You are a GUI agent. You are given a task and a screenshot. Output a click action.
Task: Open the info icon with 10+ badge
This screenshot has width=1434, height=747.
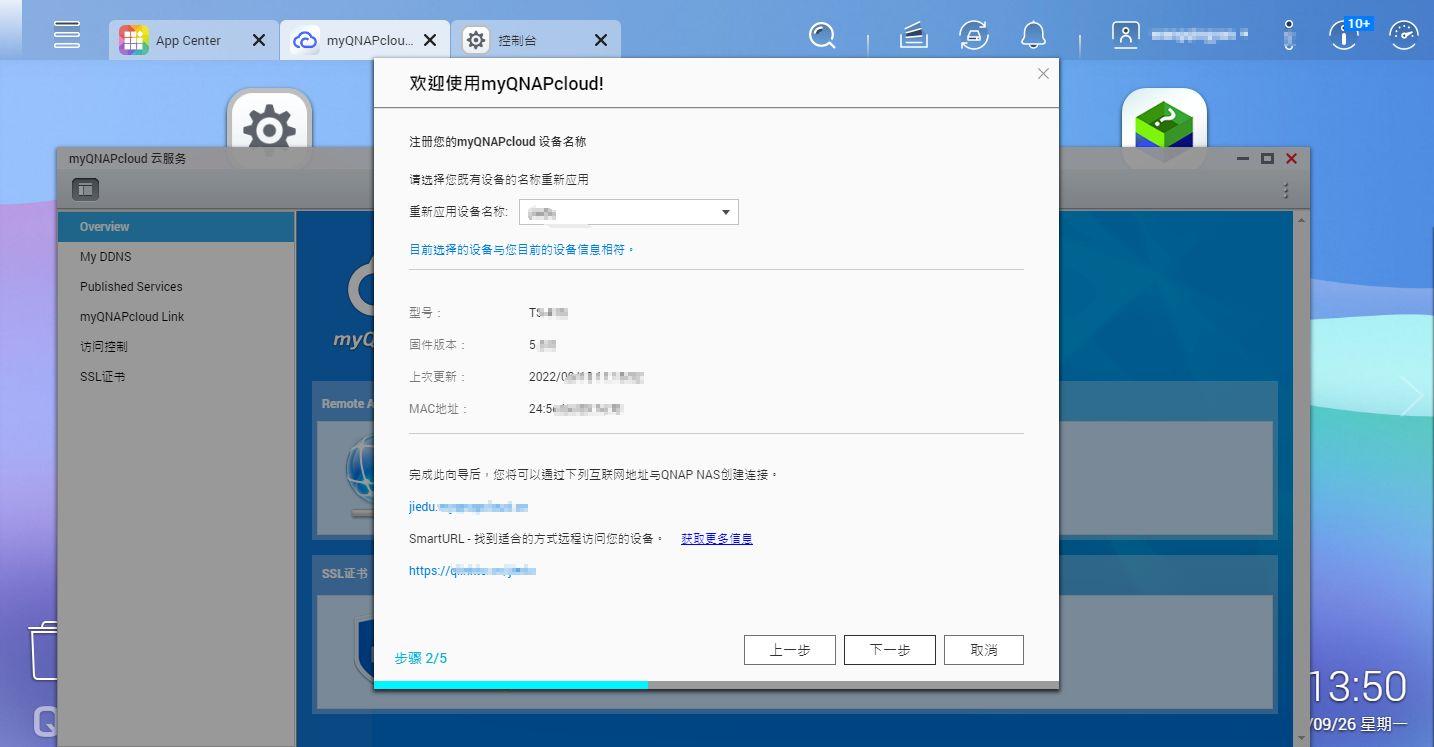[x=1346, y=35]
